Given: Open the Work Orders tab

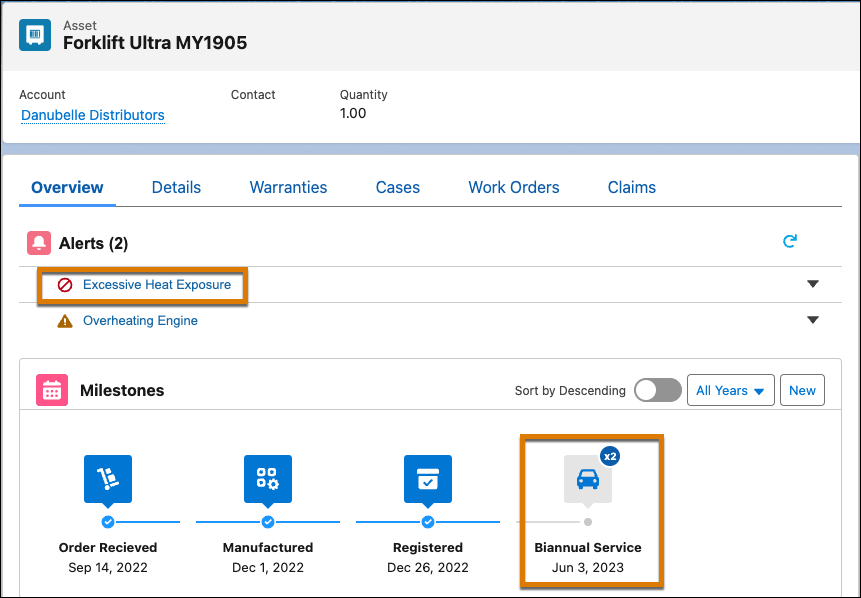Looking at the screenshot, I should [x=513, y=187].
